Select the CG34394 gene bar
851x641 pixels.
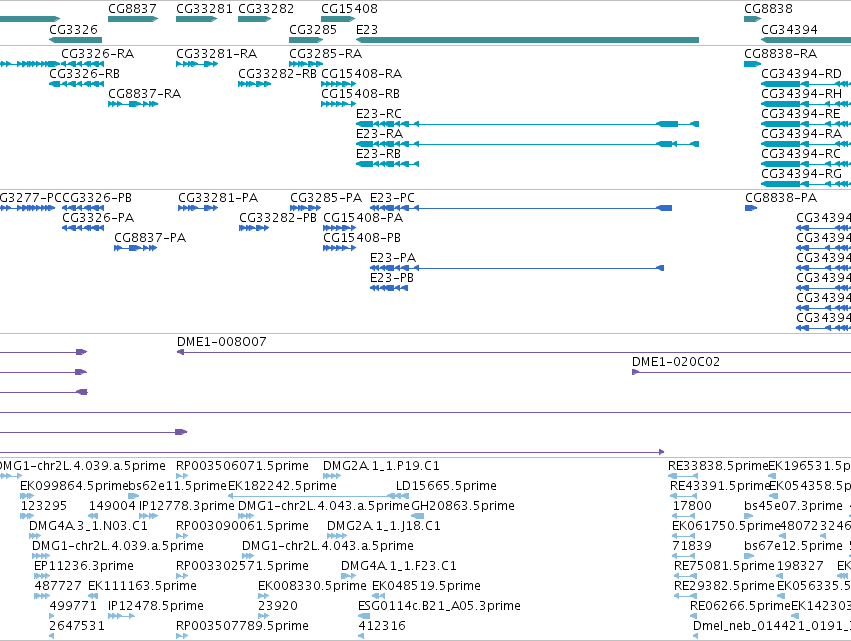pos(806,40)
